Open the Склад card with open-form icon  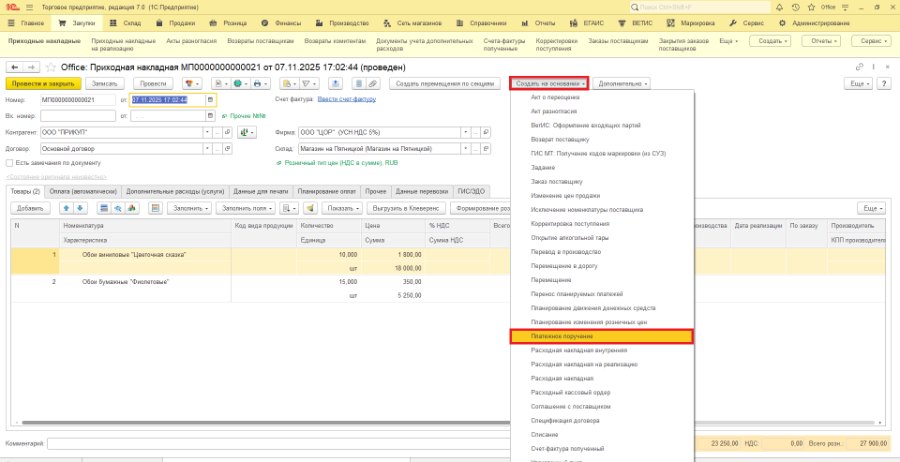(x=486, y=149)
